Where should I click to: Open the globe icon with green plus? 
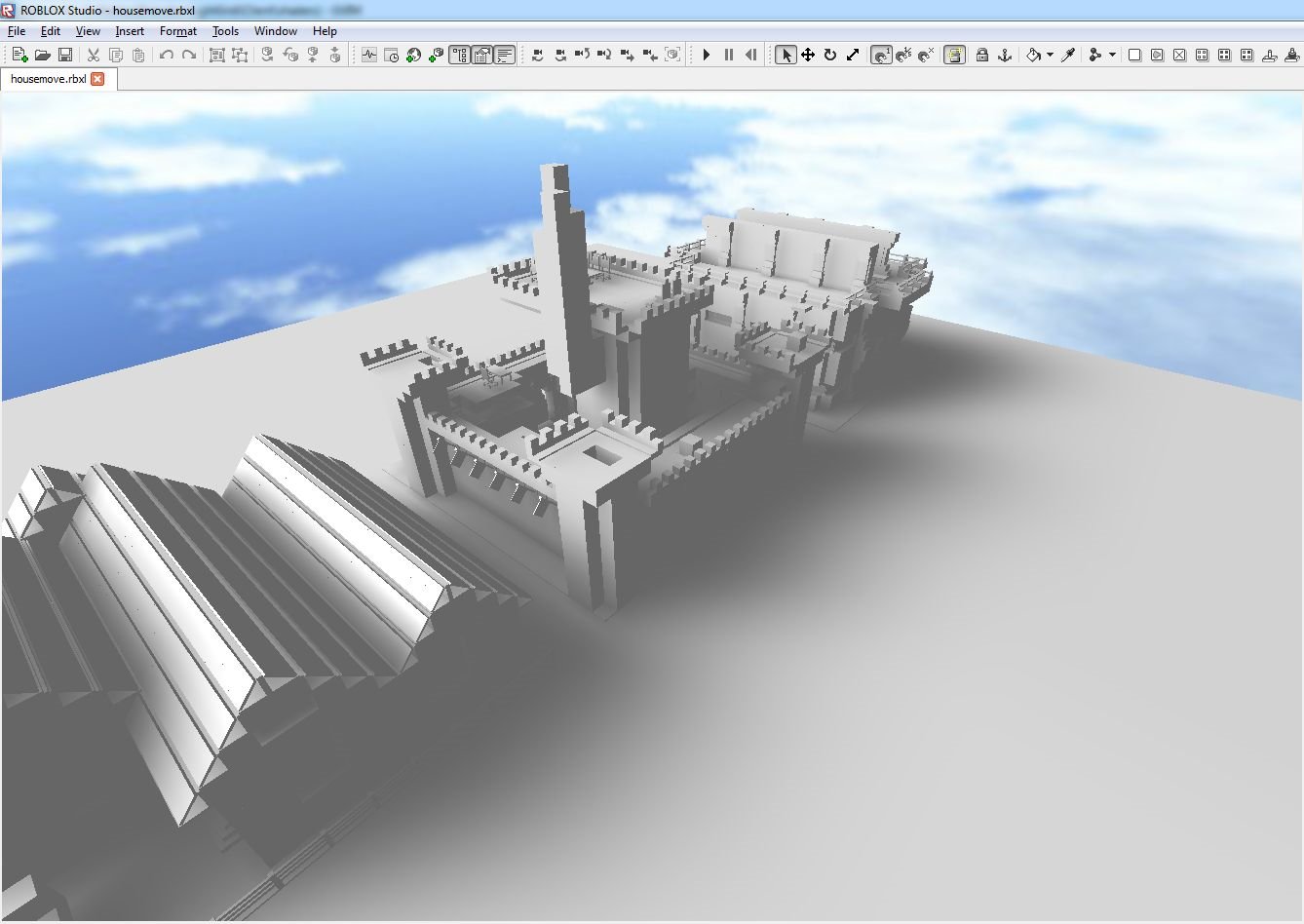pos(413,56)
